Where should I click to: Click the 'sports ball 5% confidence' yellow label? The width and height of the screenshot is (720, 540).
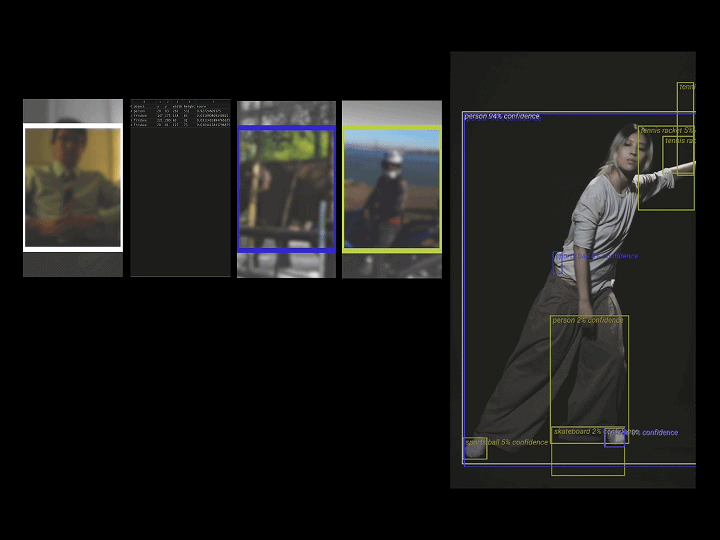tap(506, 442)
